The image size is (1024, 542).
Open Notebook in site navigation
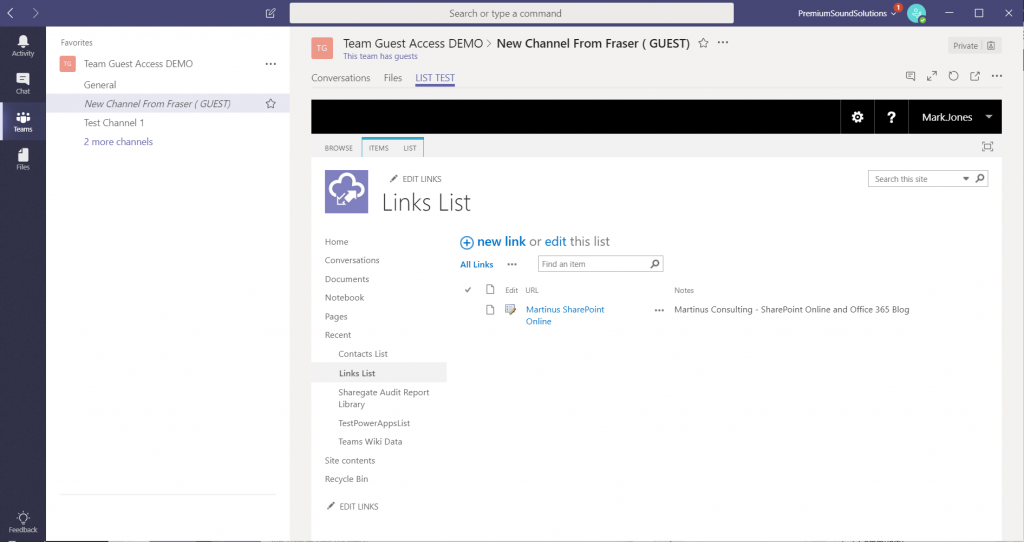point(344,298)
